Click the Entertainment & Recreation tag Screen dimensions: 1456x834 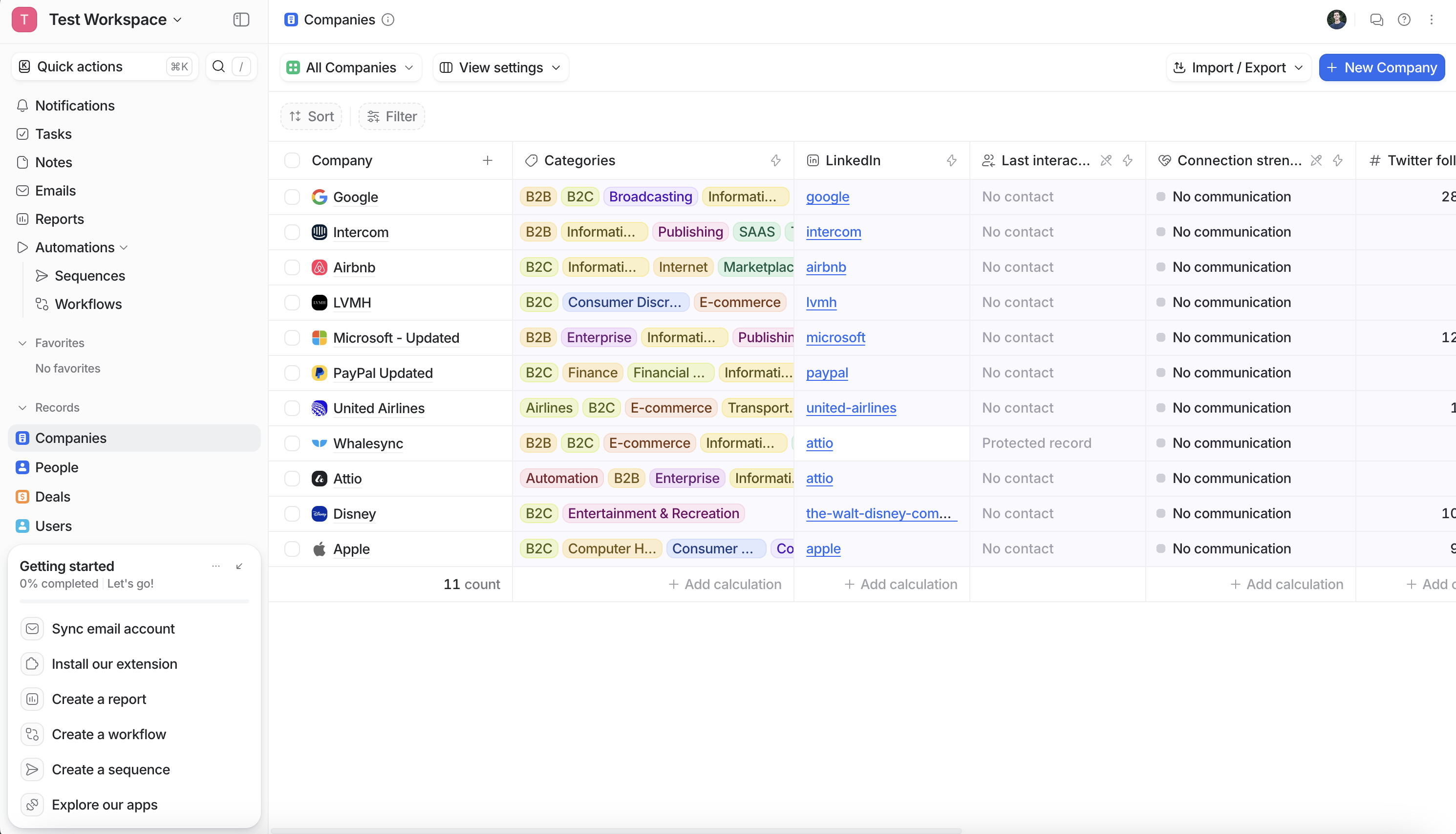(x=653, y=514)
